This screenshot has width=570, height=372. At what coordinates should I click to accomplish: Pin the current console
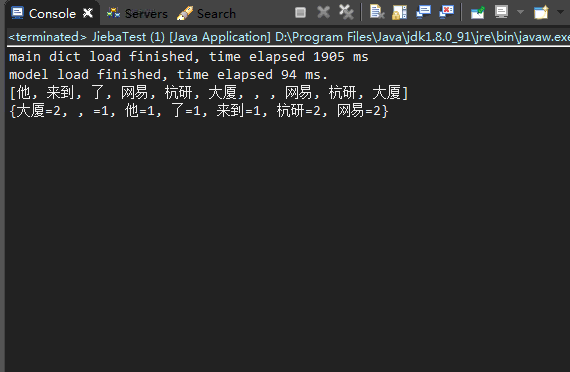click(x=477, y=13)
